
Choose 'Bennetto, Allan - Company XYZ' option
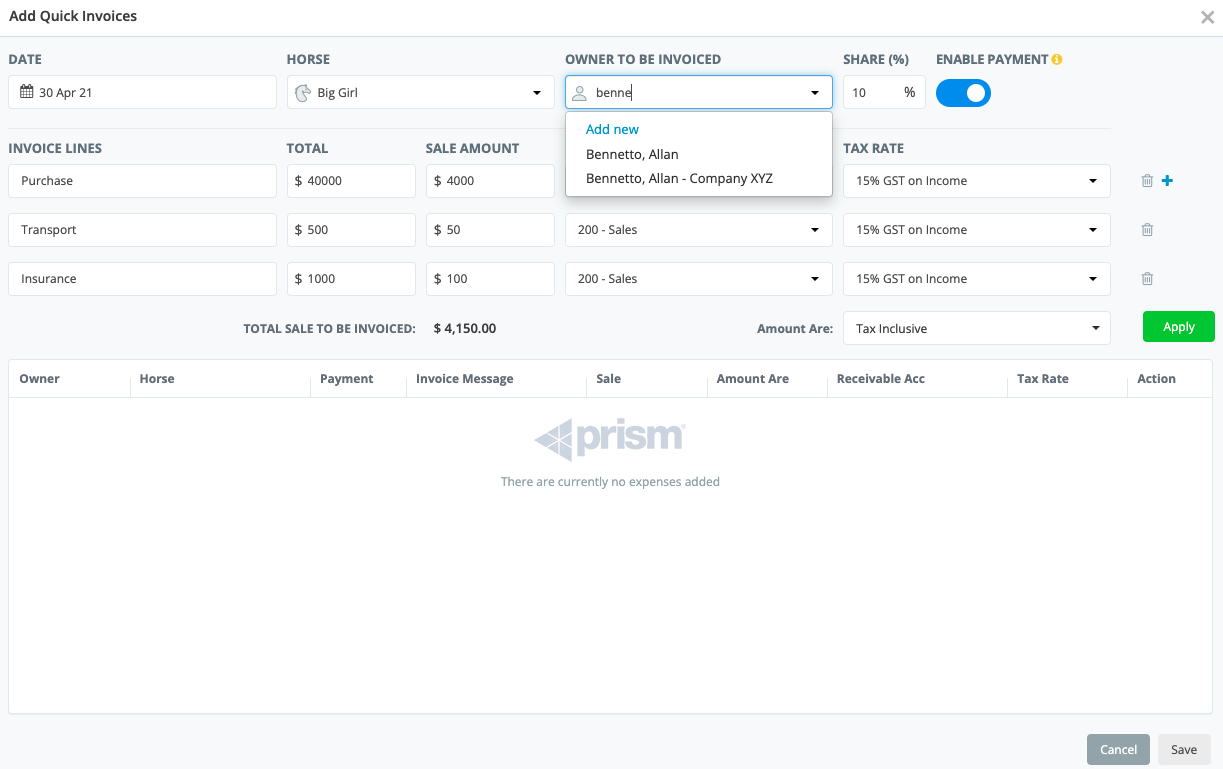pos(679,179)
